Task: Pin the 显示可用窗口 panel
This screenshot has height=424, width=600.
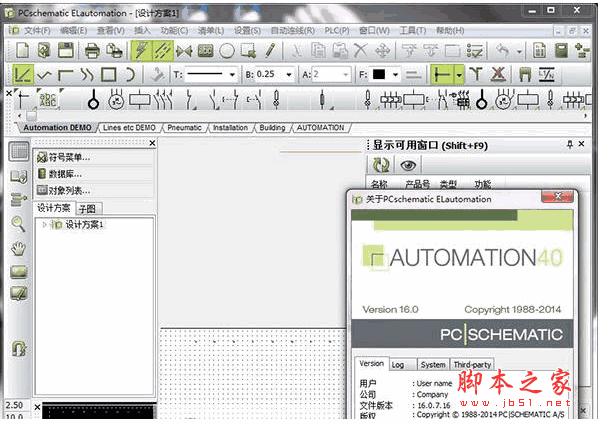Action: [x=569, y=144]
